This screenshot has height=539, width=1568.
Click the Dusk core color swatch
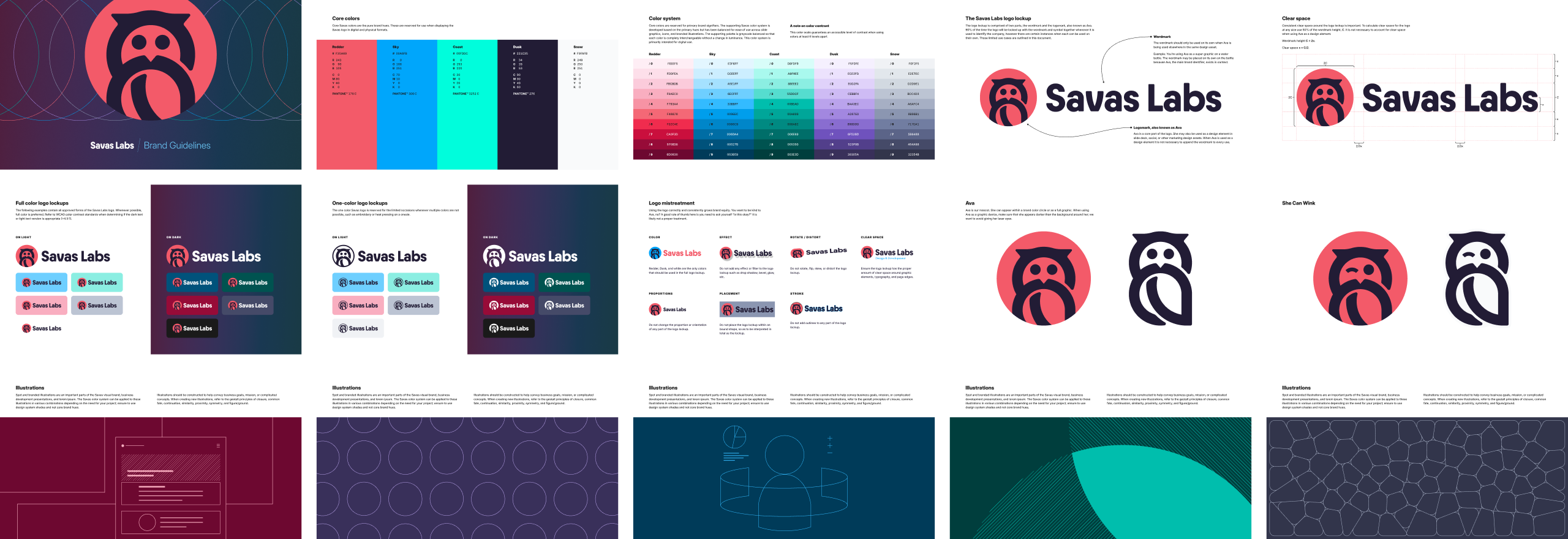[527, 104]
